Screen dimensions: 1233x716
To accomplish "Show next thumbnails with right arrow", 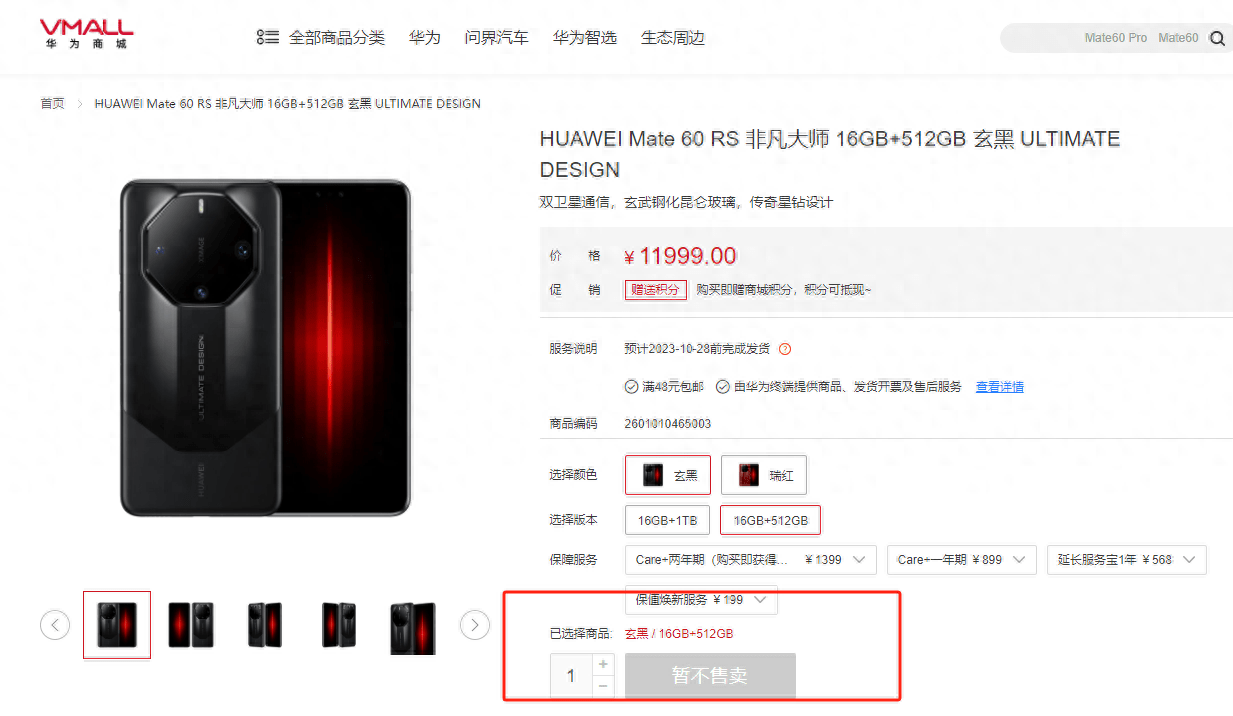I will point(475,625).
